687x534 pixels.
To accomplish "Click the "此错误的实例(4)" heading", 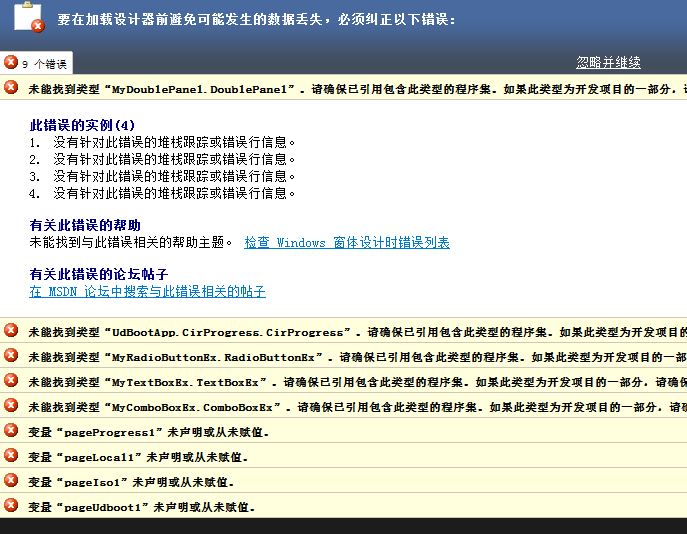I will pos(82,125).
